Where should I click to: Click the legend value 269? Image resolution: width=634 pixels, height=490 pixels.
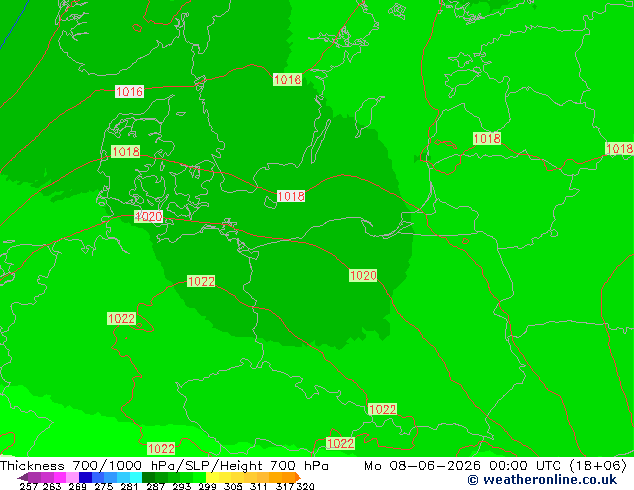pyautogui.click(x=77, y=486)
